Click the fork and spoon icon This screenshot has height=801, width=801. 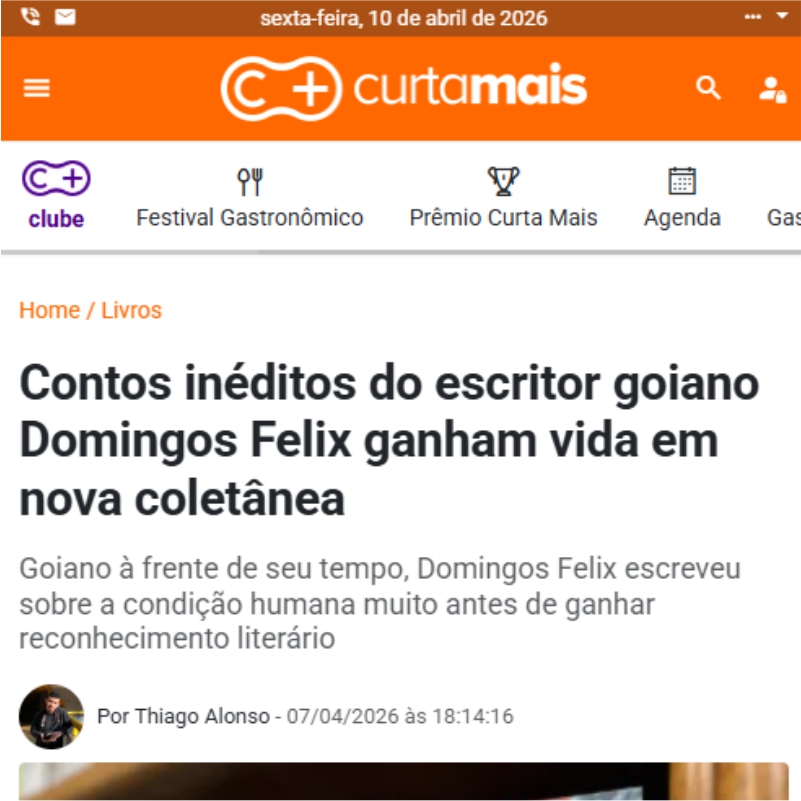(250, 181)
